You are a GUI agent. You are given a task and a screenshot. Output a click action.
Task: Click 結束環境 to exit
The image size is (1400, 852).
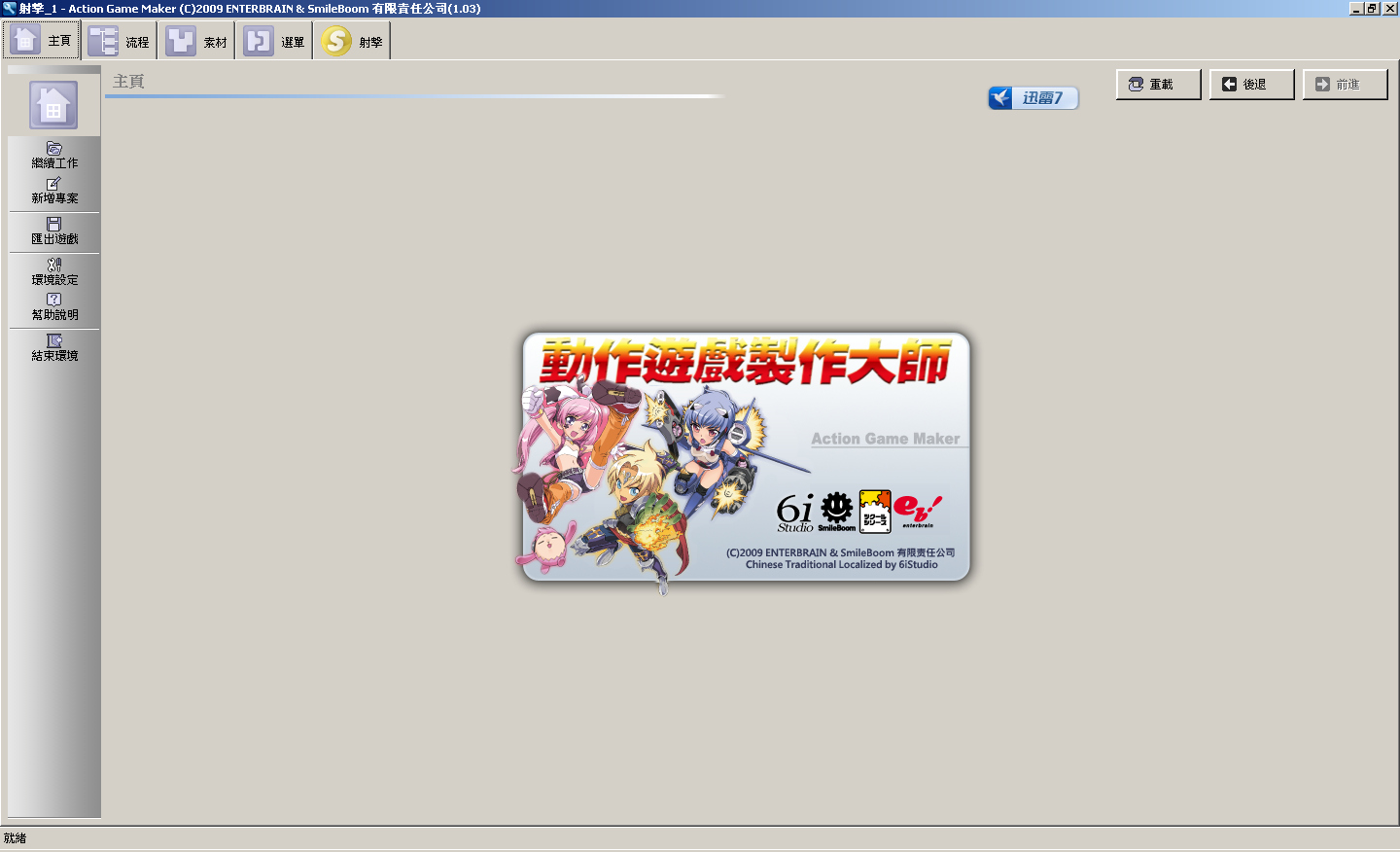pyautogui.click(x=54, y=348)
